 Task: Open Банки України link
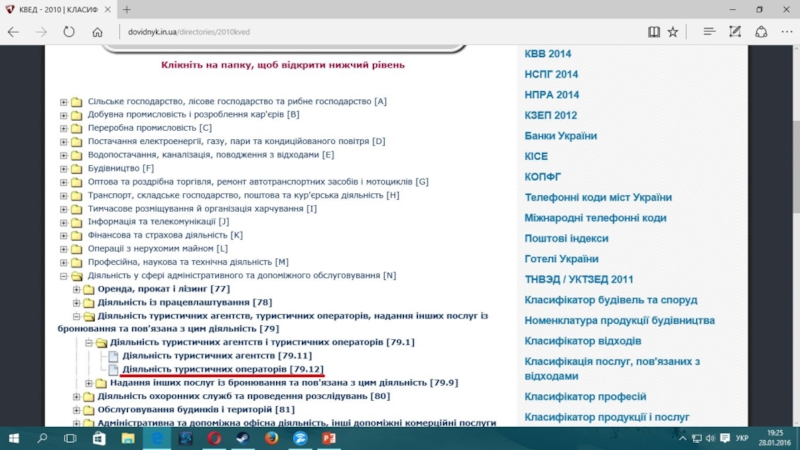point(560,136)
